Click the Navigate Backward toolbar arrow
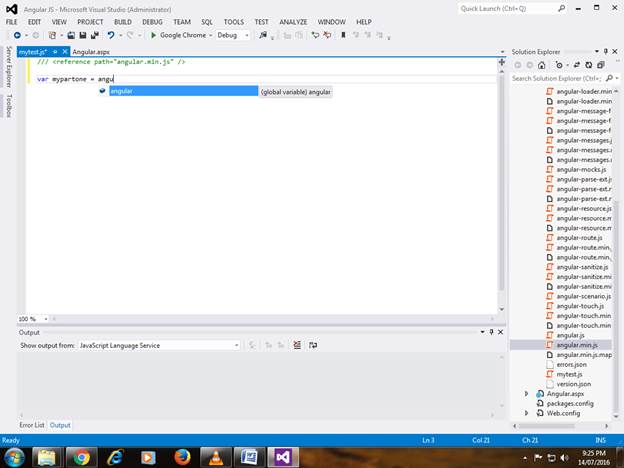This screenshot has height=468, width=624. [x=17, y=35]
